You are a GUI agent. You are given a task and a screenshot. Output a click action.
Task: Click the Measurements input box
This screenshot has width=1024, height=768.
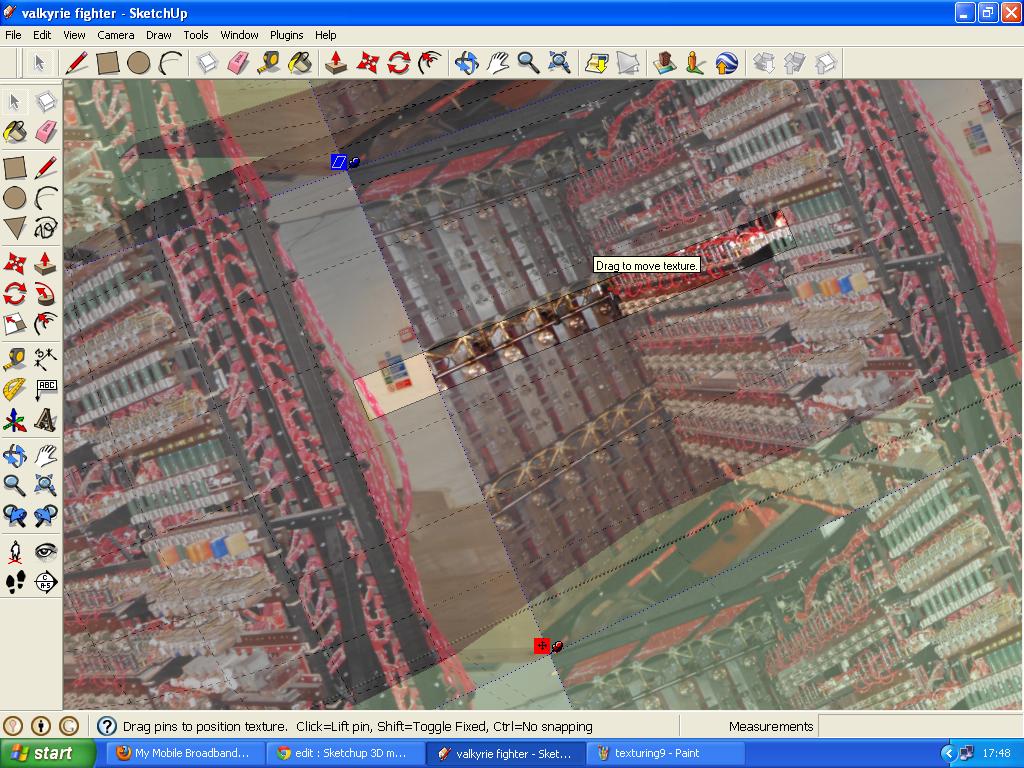tap(919, 726)
